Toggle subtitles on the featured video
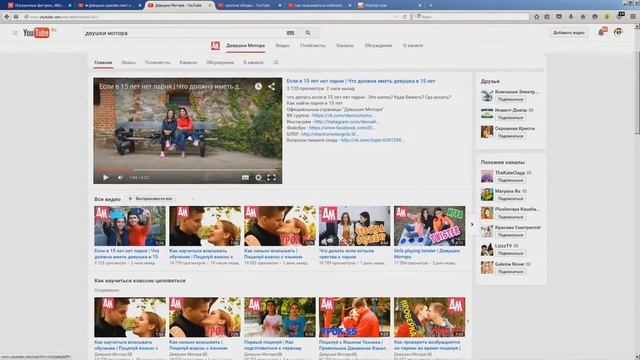Screen dimensions: 640x360 [x=245, y=178]
